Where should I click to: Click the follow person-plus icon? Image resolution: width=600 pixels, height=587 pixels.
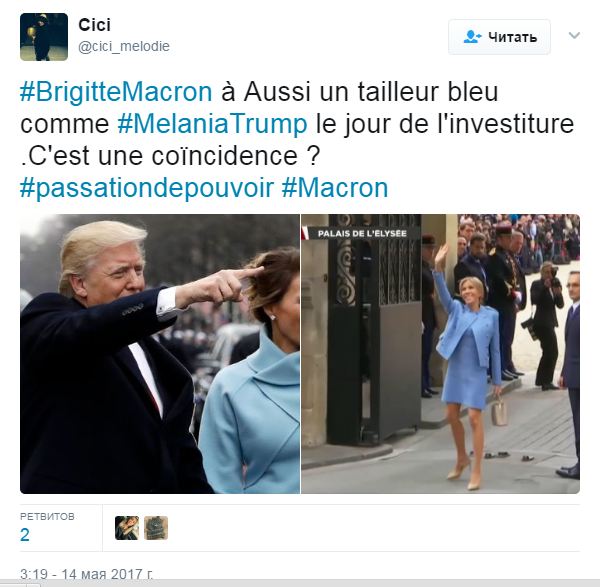473,37
